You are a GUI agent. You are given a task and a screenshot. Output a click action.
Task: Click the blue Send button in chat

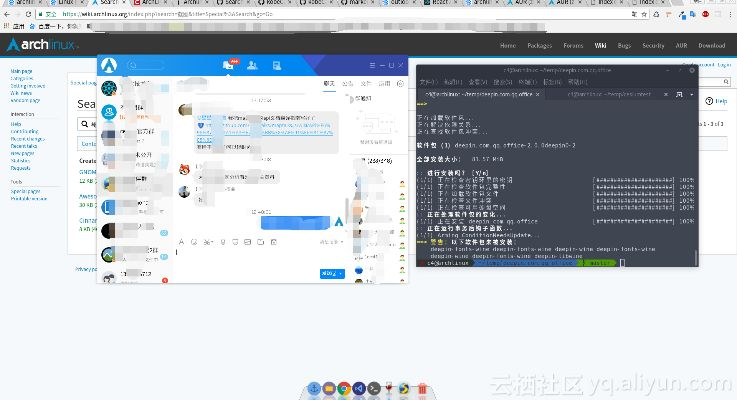329,273
